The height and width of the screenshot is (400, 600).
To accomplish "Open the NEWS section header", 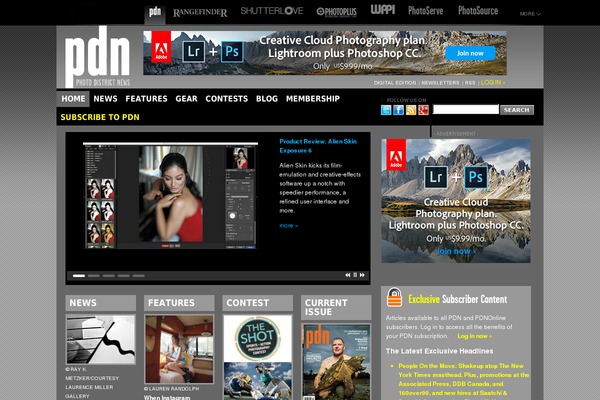I will click(101, 303).
